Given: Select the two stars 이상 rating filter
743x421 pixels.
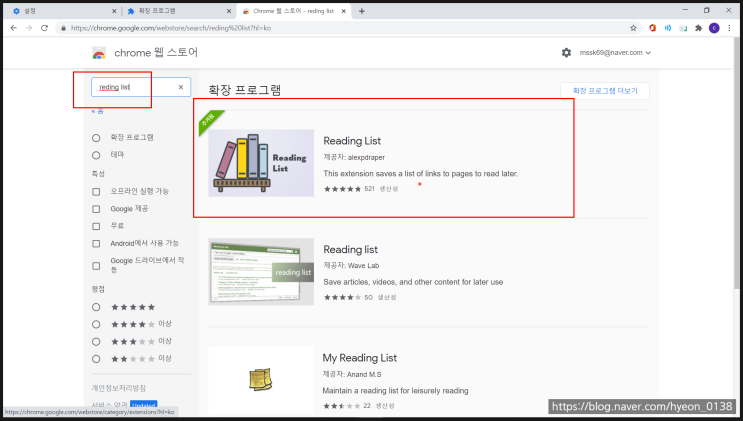Looking at the screenshot, I should pyautogui.click(x=96, y=359).
